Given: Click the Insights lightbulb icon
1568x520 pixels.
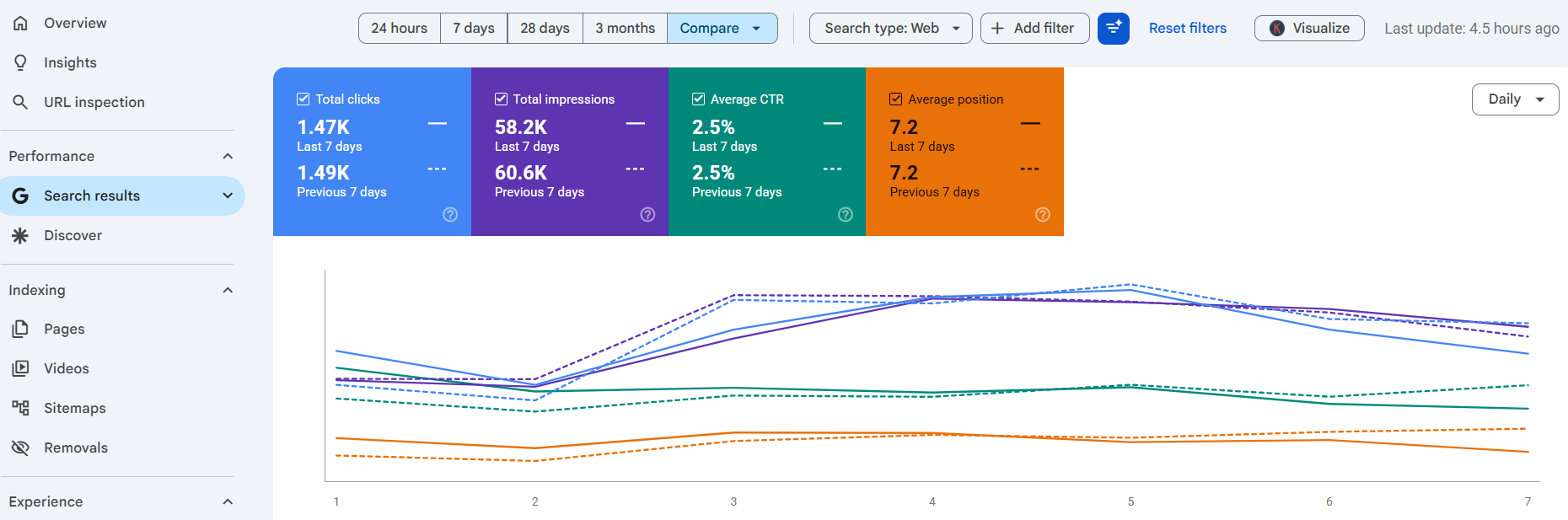Looking at the screenshot, I should coord(20,62).
